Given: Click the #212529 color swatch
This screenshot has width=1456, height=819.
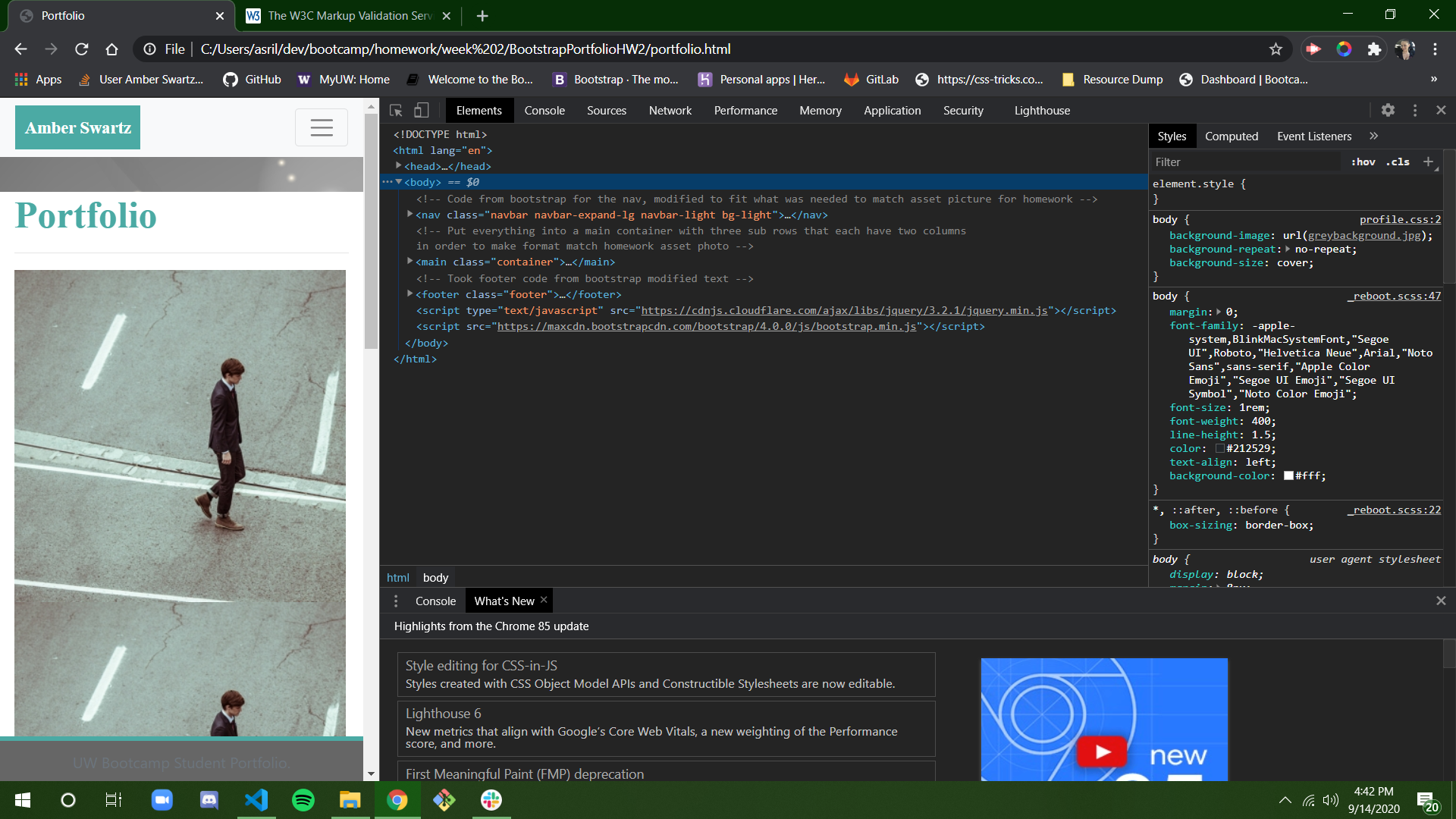Looking at the screenshot, I should tap(1219, 448).
